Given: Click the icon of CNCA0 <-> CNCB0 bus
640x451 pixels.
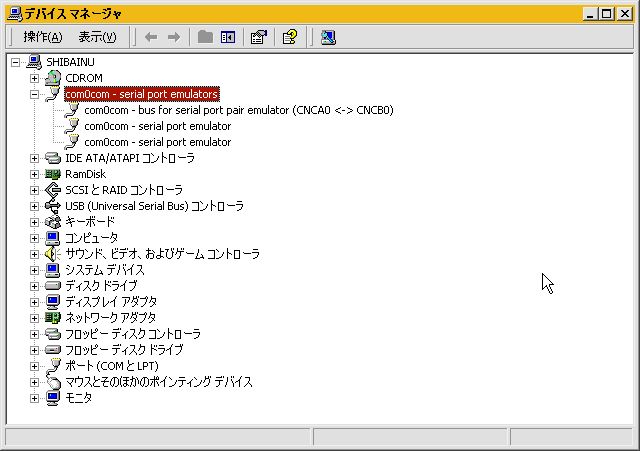Looking at the screenshot, I should [x=72, y=110].
